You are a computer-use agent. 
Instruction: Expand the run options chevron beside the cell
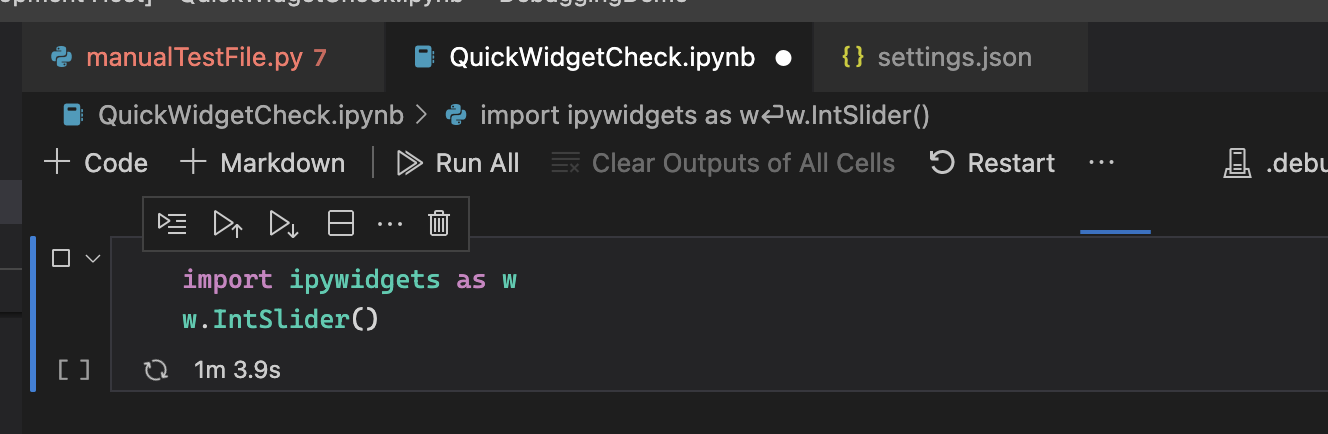click(x=93, y=258)
